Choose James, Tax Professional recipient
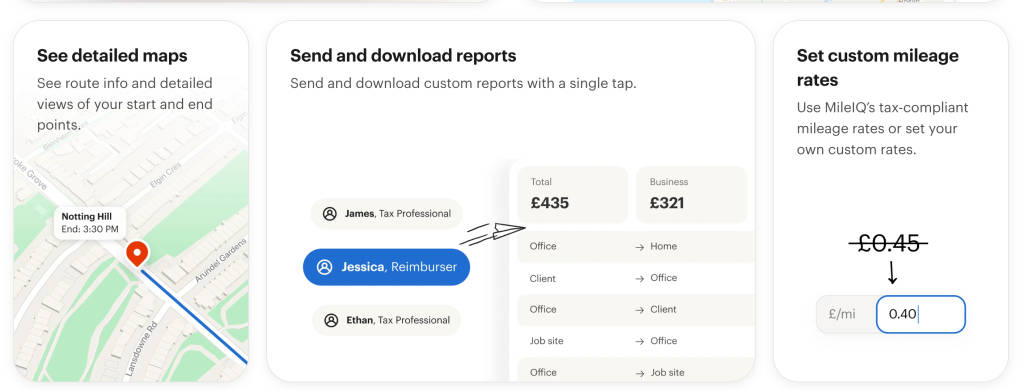 [x=387, y=213]
